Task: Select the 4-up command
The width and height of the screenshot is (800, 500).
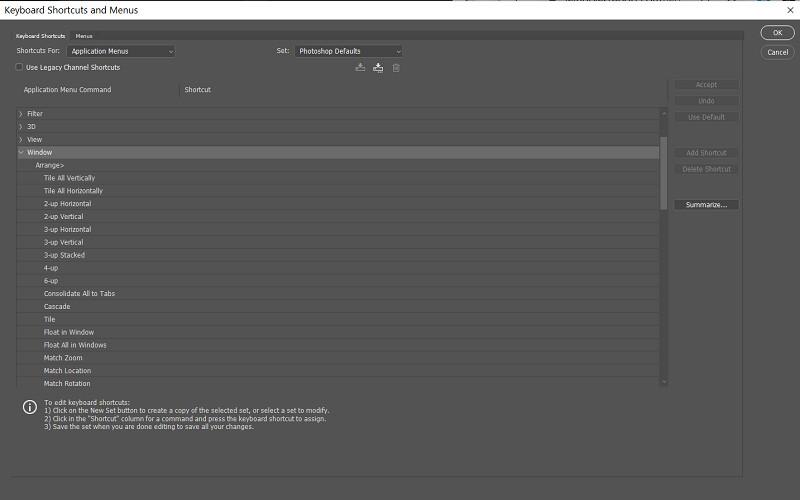Action: tap(338, 268)
